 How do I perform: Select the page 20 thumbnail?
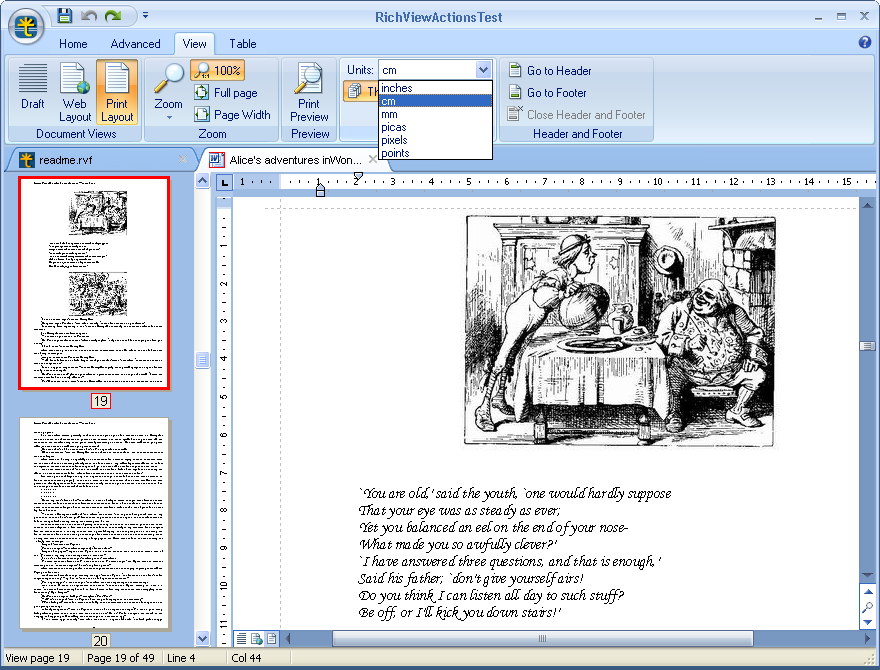[95, 523]
